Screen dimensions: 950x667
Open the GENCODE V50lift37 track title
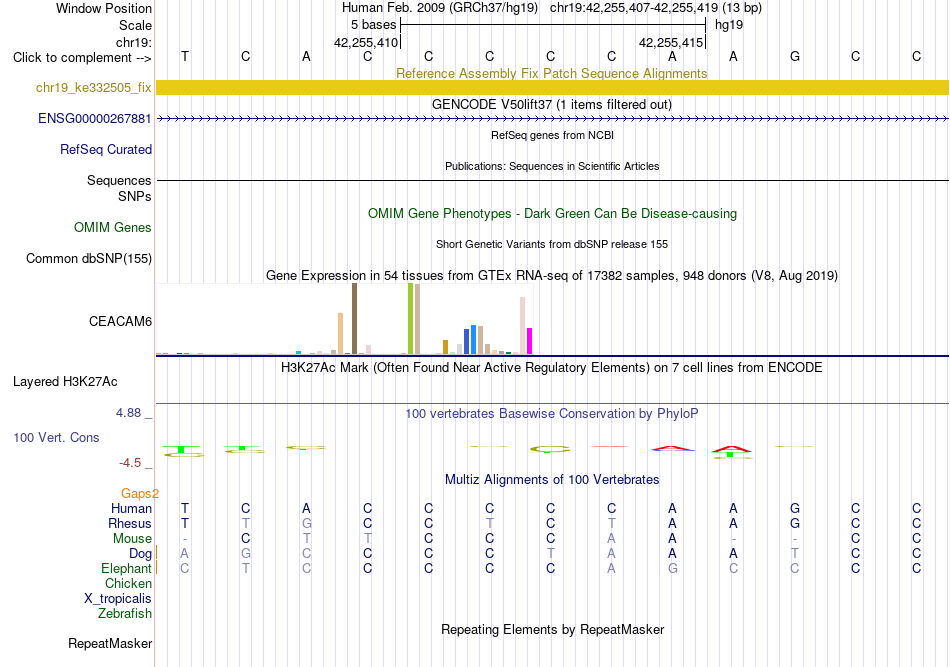pos(552,105)
